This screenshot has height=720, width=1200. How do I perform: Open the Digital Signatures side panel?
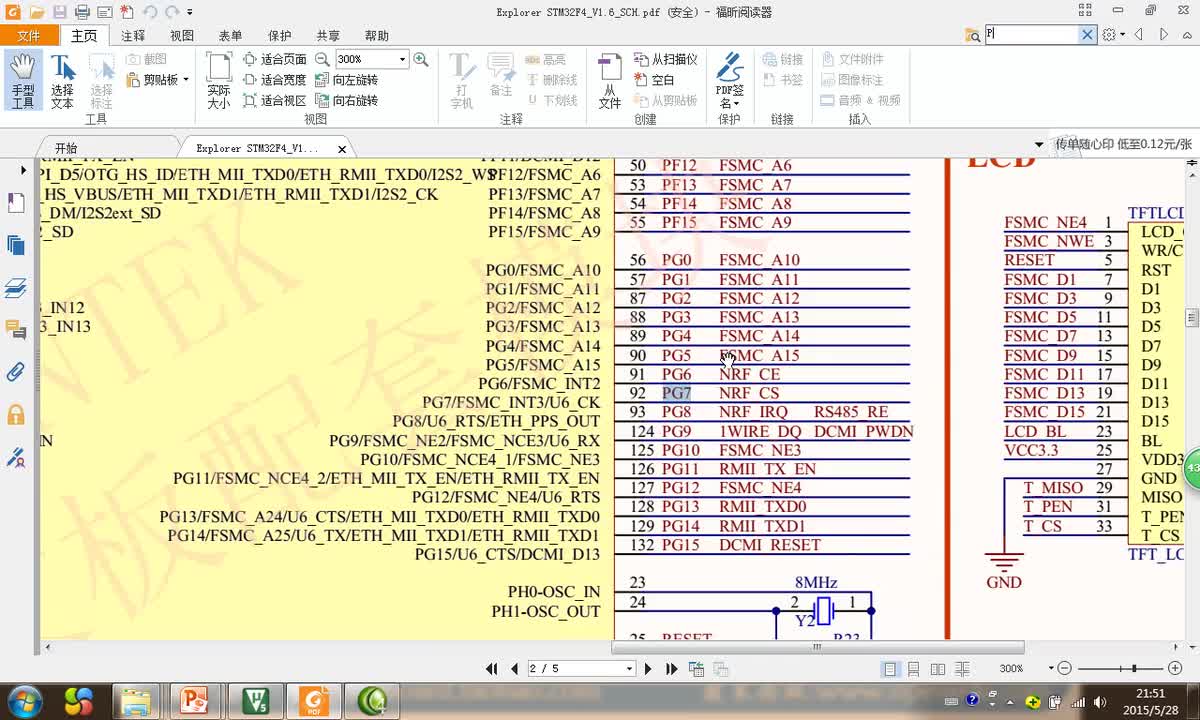click(x=16, y=457)
